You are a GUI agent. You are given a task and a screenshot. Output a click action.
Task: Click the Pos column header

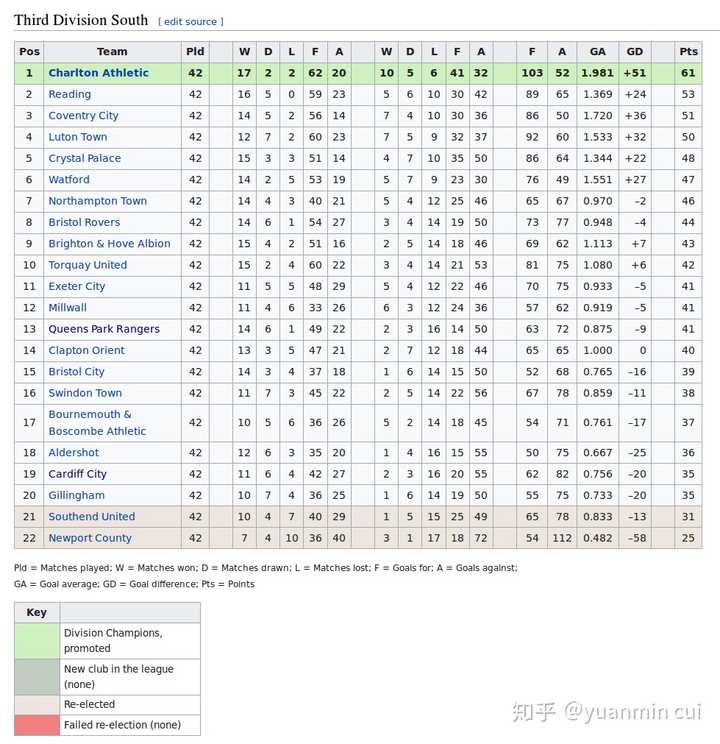tap(29, 52)
